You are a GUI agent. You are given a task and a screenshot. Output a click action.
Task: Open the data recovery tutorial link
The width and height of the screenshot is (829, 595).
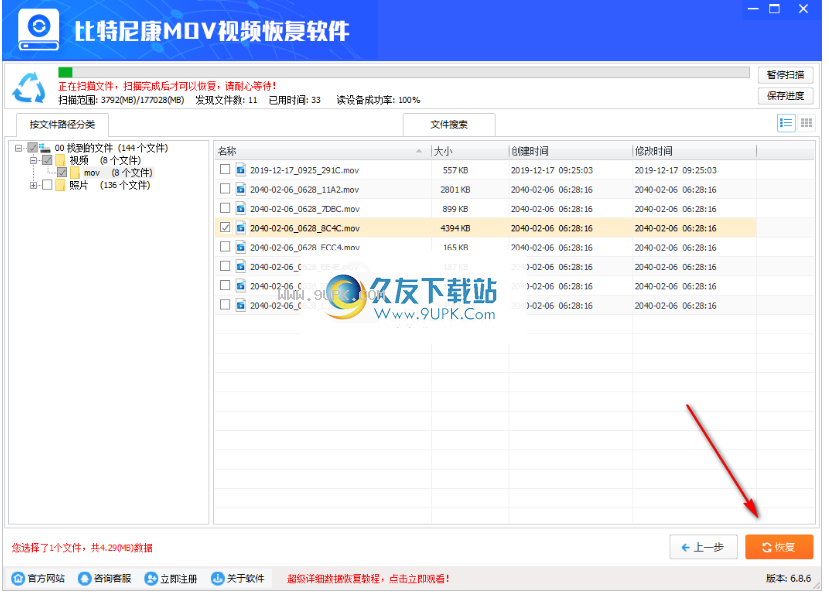click(368, 579)
